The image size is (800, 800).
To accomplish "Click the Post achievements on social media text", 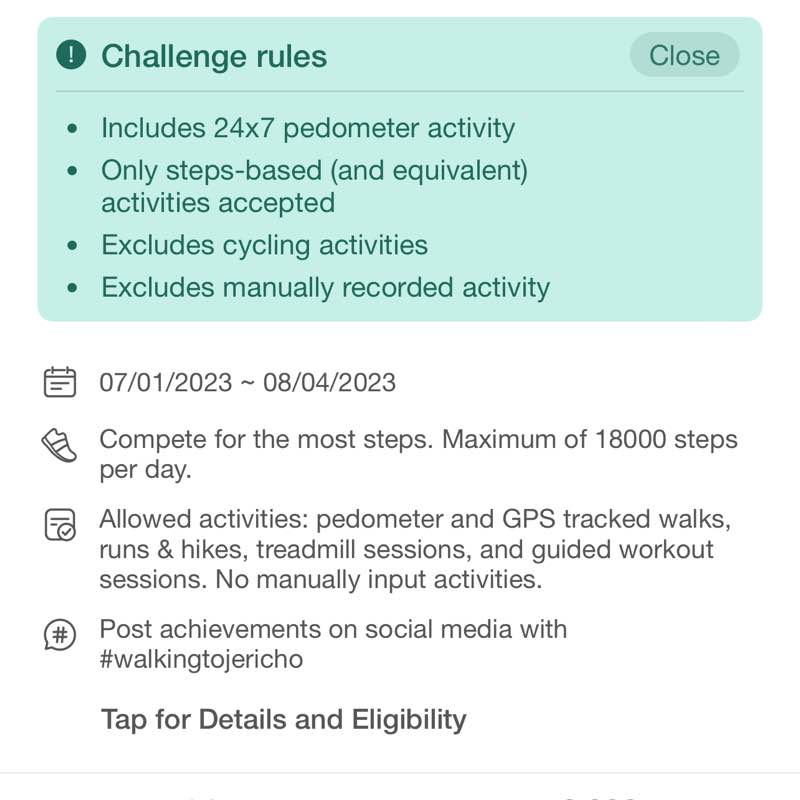I will tap(332, 630).
